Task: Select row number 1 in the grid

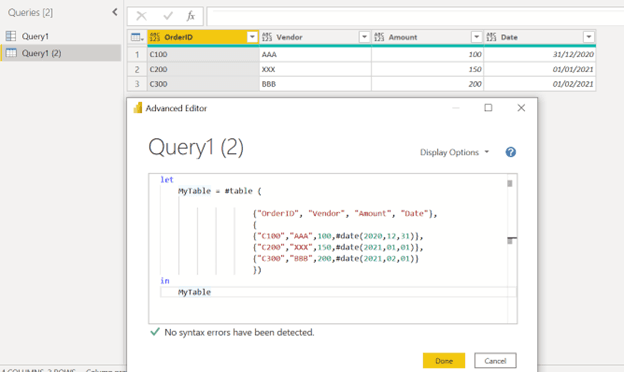Action: point(137,55)
